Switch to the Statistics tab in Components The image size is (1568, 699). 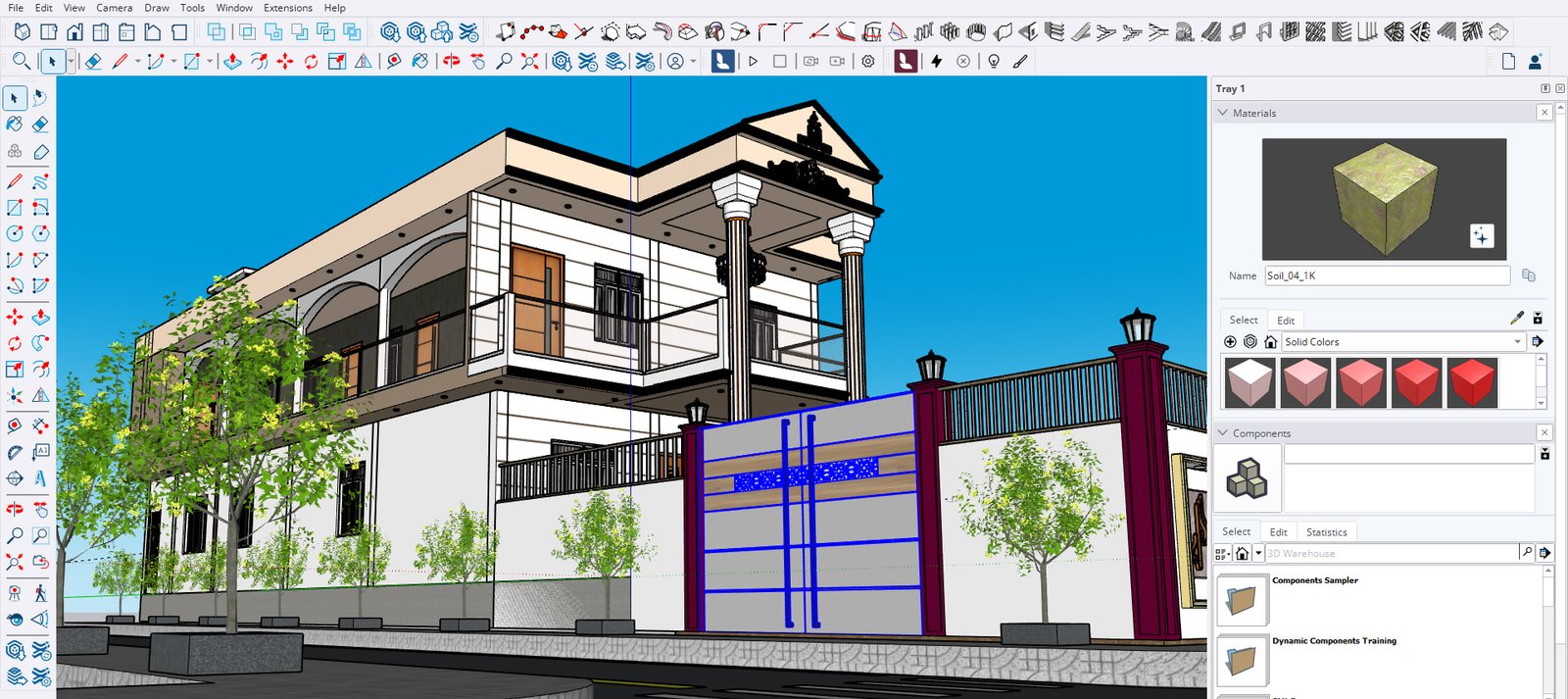click(x=1326, y=532)
